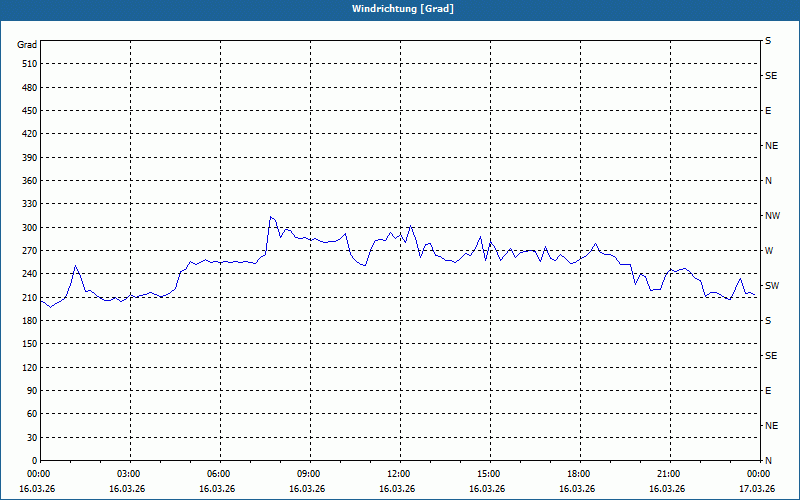Click the 03:00 time label
This screenshot has width=800, height=500.
[x=130, y=474]
